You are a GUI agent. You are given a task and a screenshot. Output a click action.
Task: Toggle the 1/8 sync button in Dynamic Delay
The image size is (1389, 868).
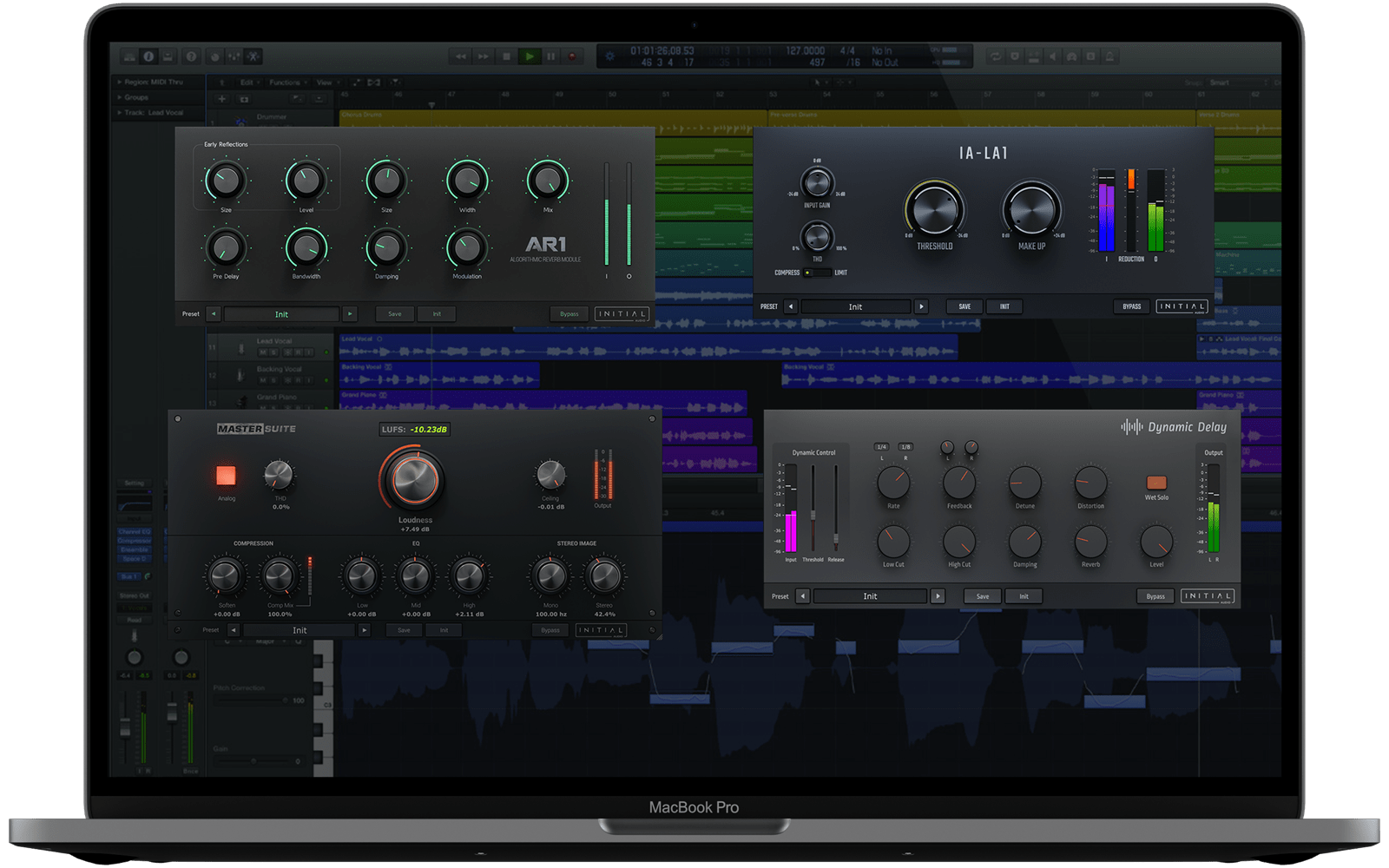coord(905,447)
